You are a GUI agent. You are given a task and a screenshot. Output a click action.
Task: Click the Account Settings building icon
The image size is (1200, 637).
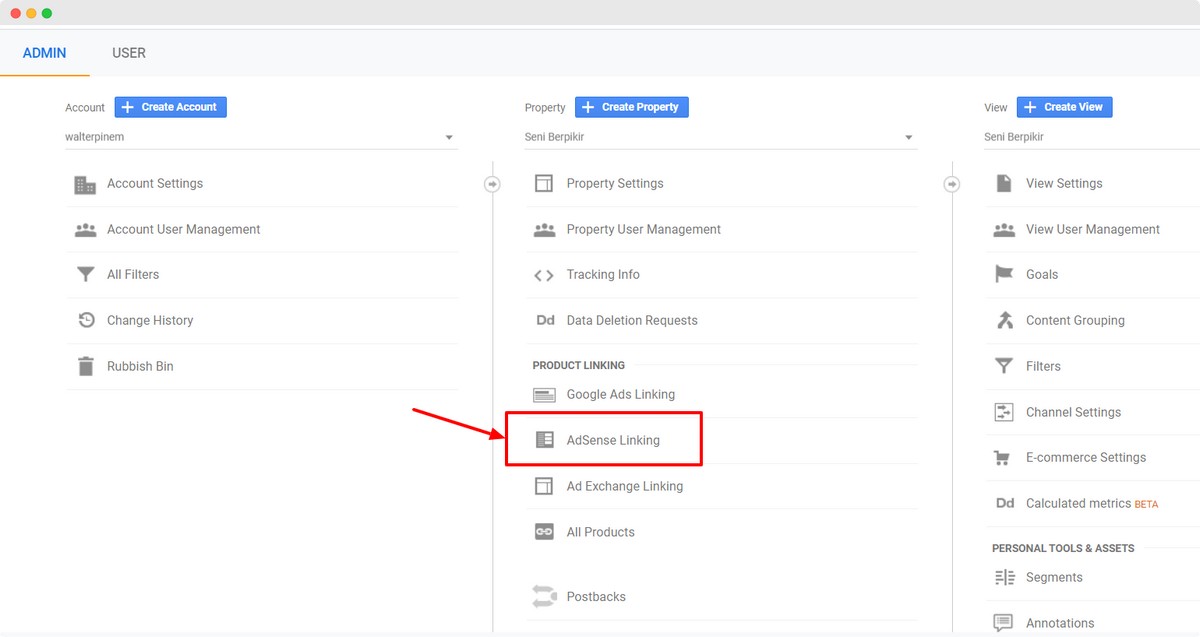point(85,185)
